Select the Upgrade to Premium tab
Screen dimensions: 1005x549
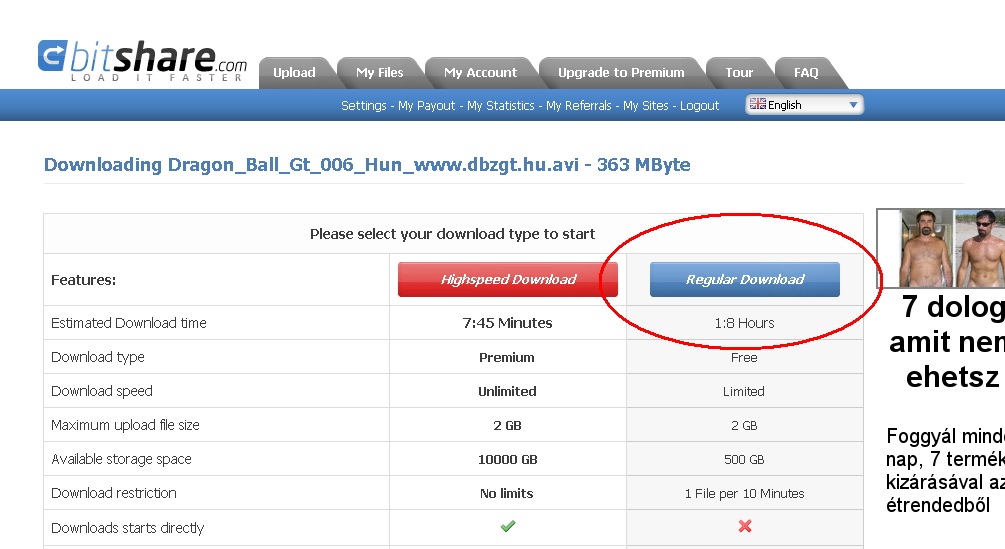click(621, 72)
